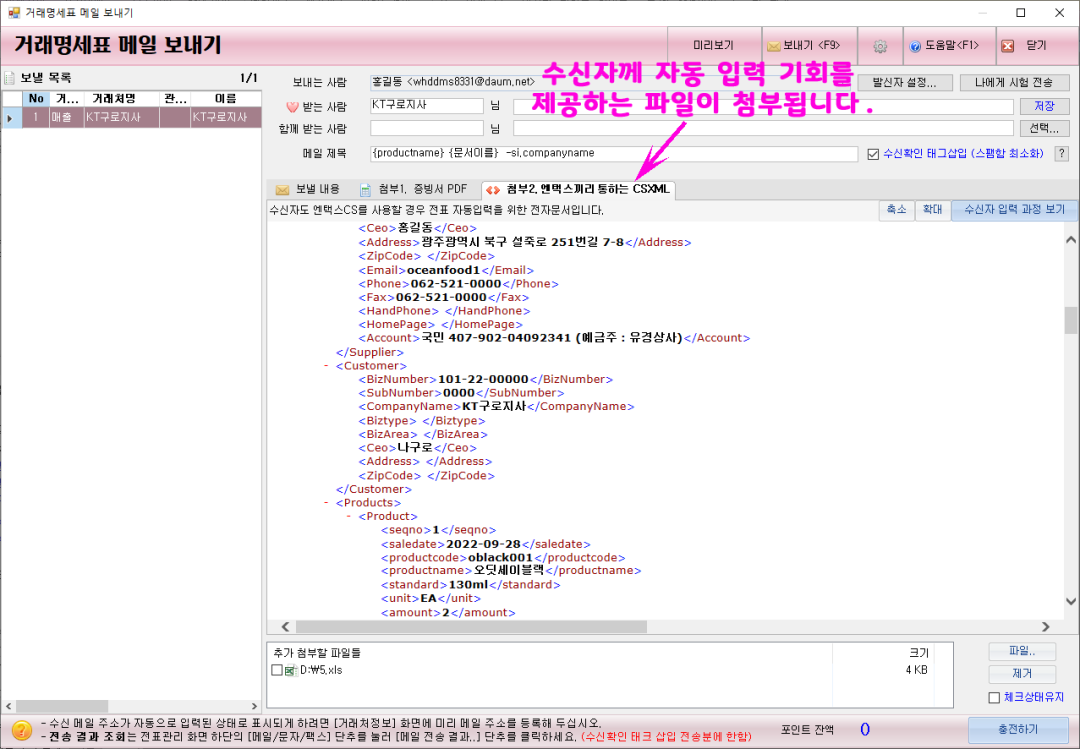Screen dimensions: 1080x749
Task: Click the 나에게 시험 전송 button
Action: click(x=1014, y=83)
